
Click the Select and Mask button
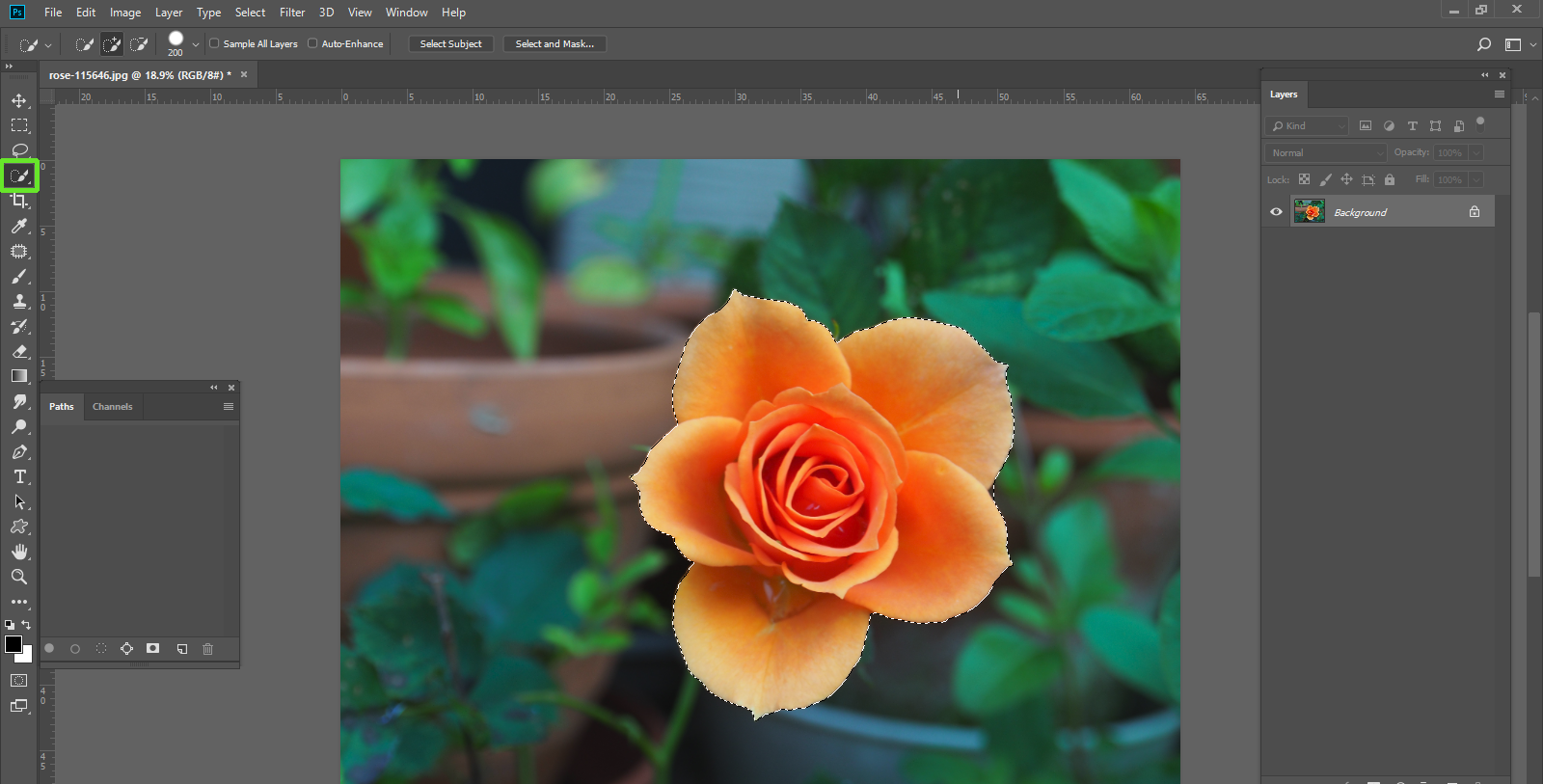tap(555, 44)
